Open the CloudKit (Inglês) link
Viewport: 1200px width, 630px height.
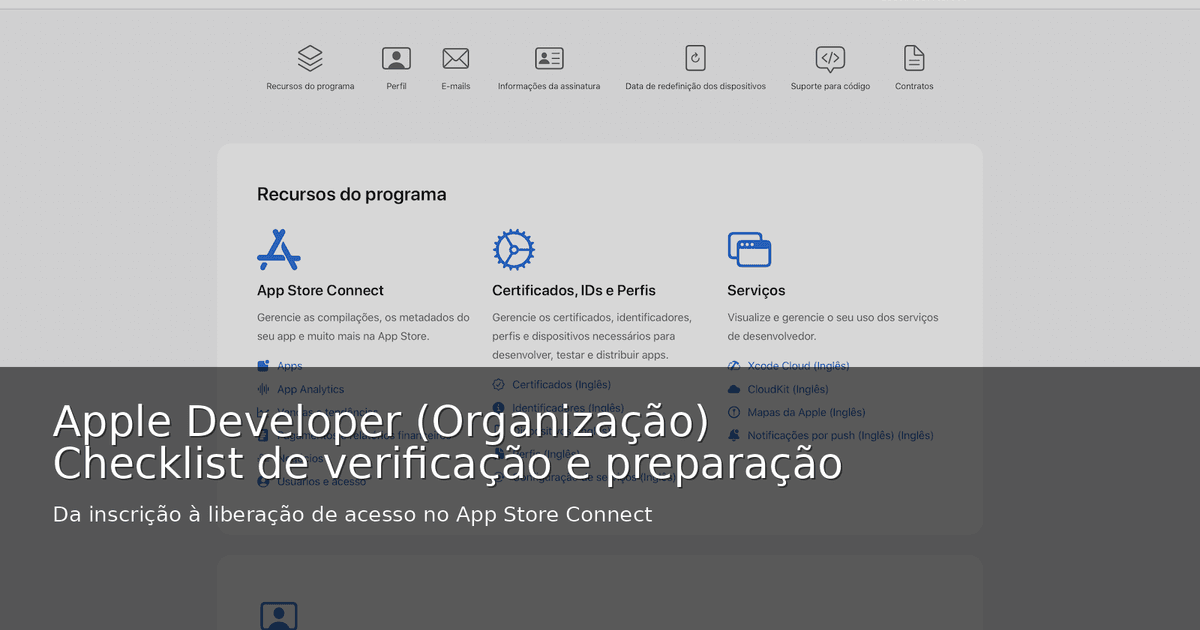(x=788, y=389)
